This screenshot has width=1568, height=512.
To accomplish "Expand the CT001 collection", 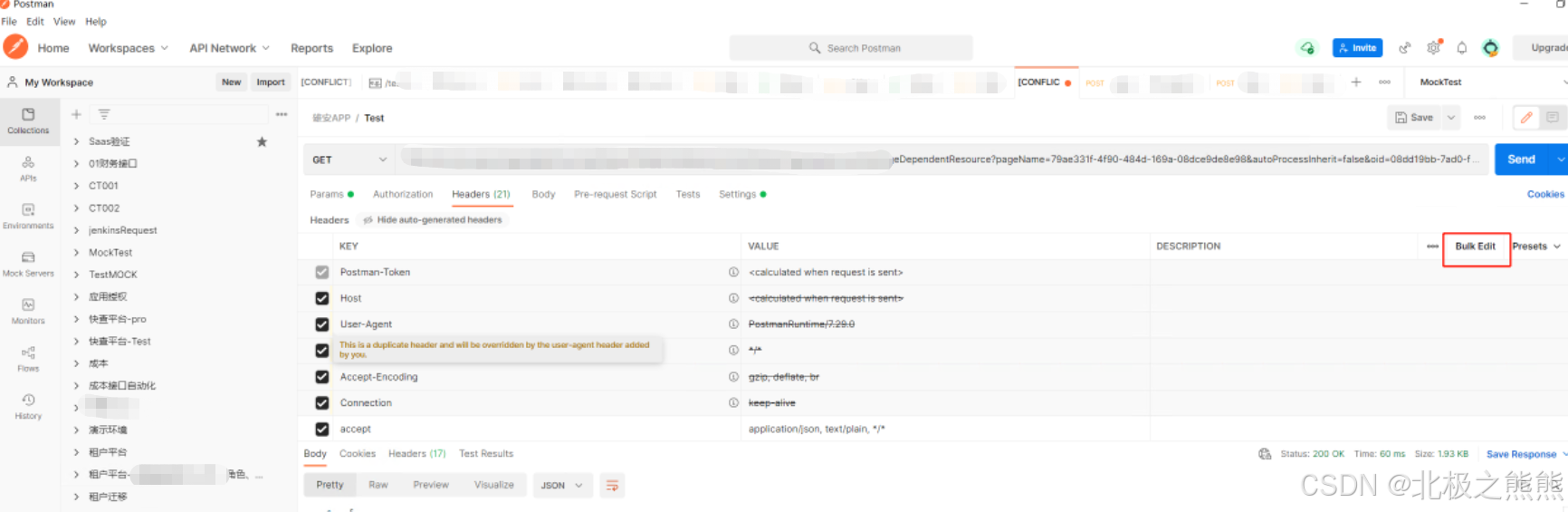I will click(x=76, y=186).
